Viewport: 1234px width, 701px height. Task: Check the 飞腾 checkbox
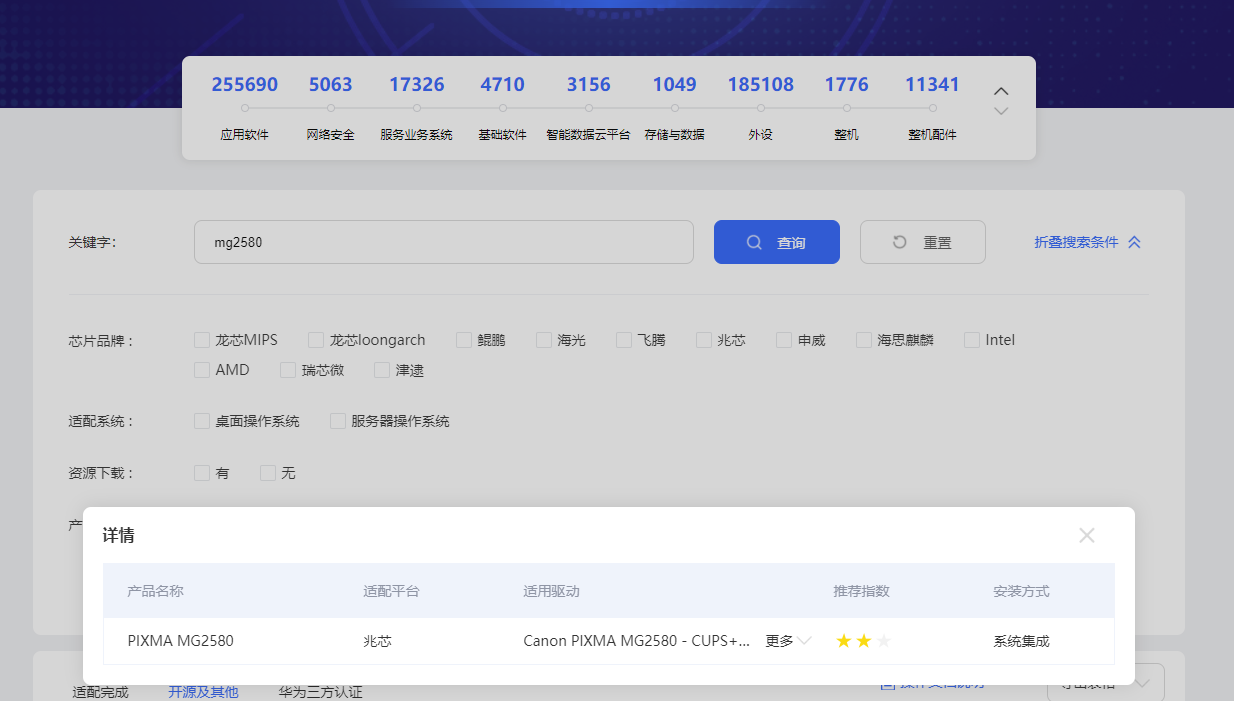pyautogui.click(x=624, y=340)
